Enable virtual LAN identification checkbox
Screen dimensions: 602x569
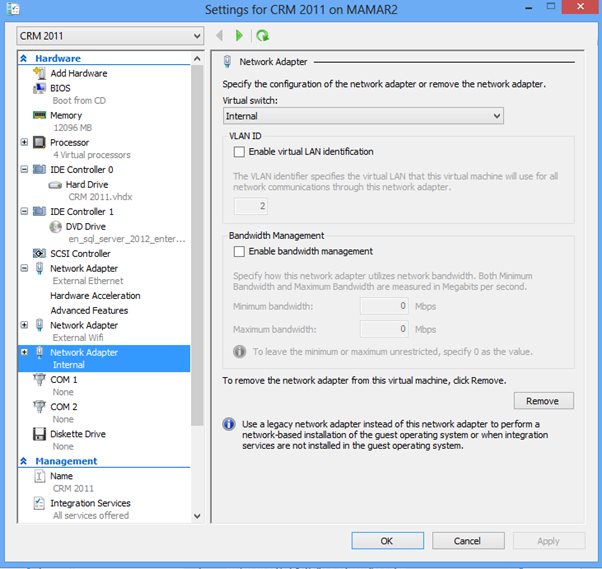click(x=239, y=152)
